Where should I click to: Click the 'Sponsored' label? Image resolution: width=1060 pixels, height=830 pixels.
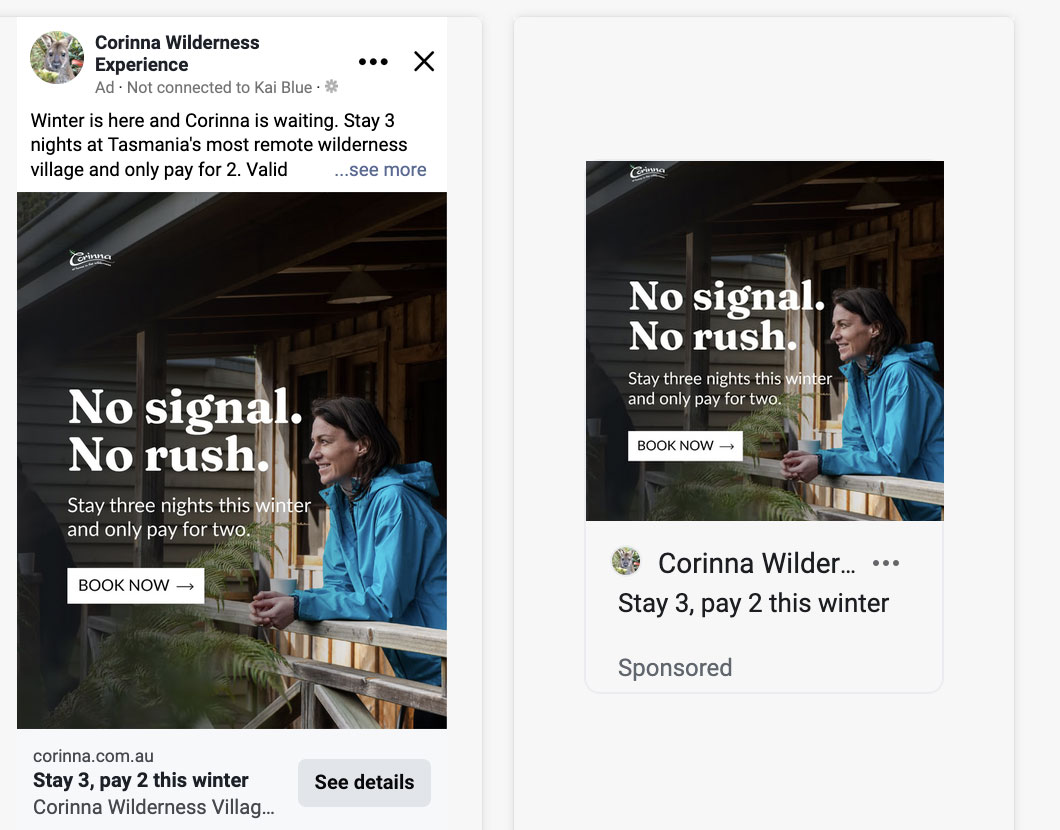click(675, 668)
